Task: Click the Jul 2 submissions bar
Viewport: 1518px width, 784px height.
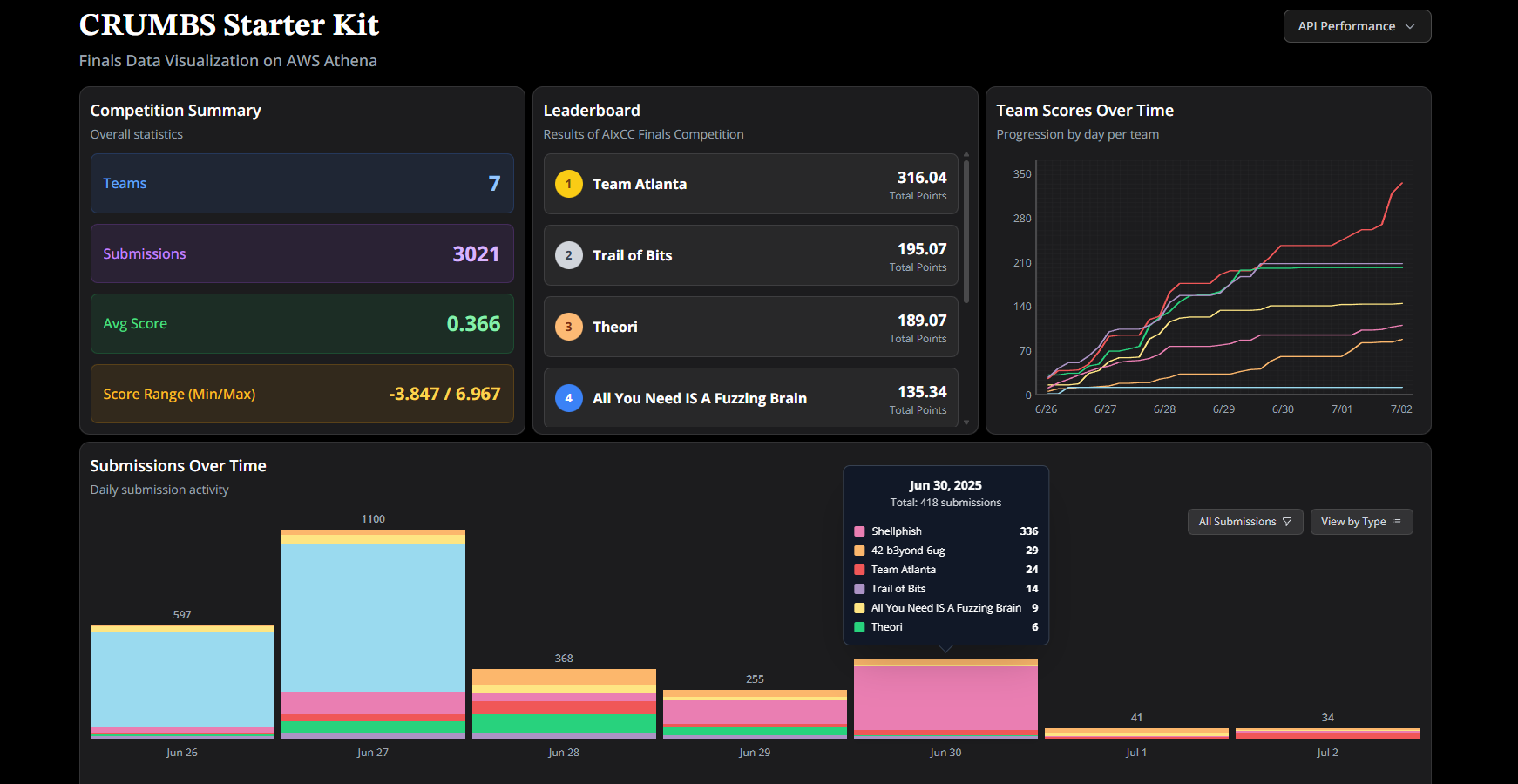Action: tap(1327, 733)
